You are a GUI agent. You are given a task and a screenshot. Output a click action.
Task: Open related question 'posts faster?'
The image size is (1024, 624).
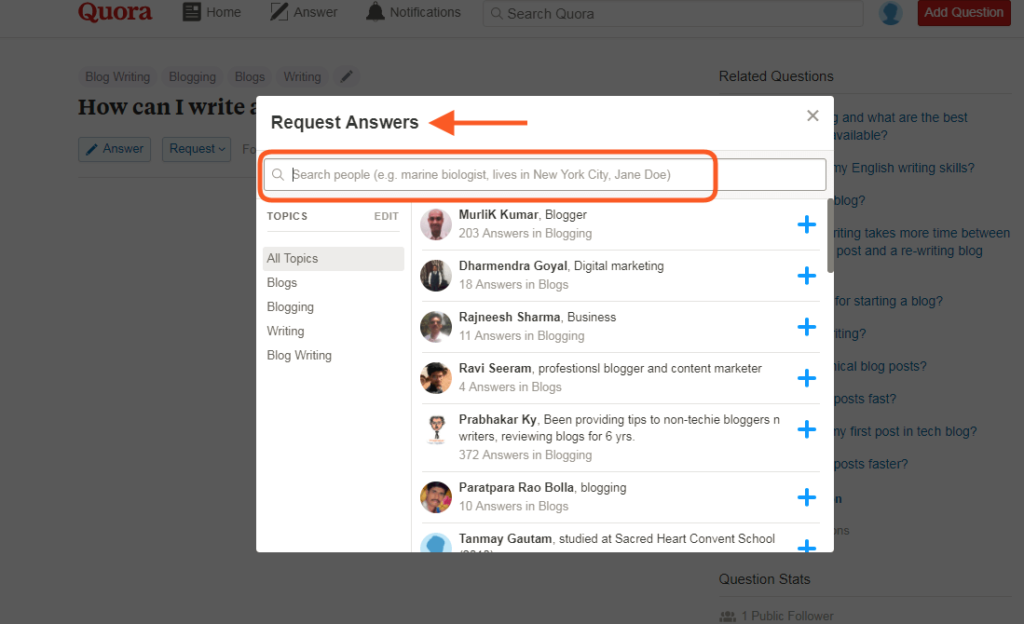click(x=871, y=464)
